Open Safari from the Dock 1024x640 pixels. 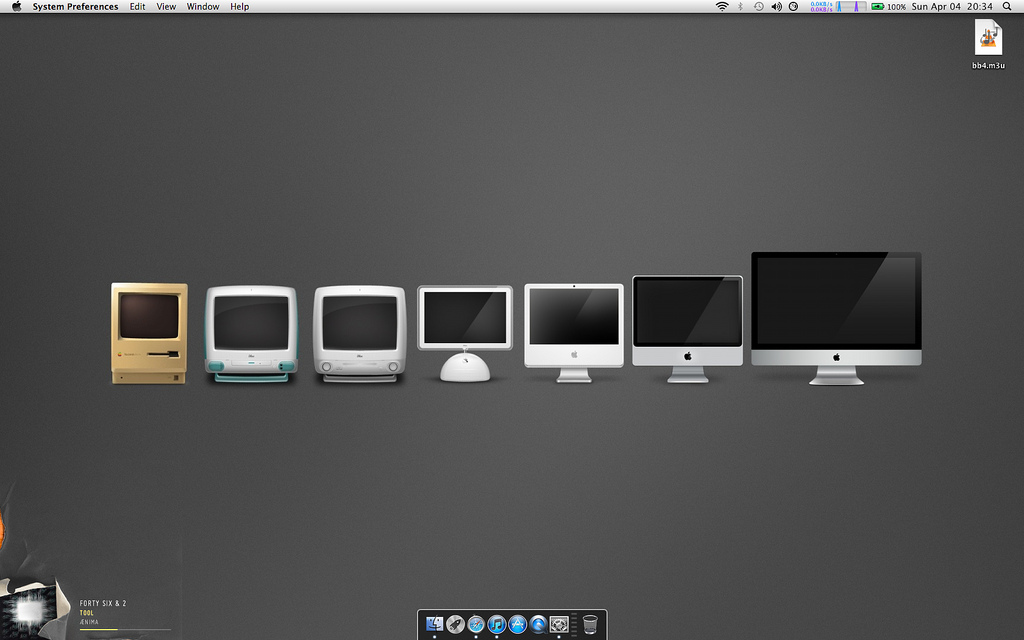click(x=476, y=624)
